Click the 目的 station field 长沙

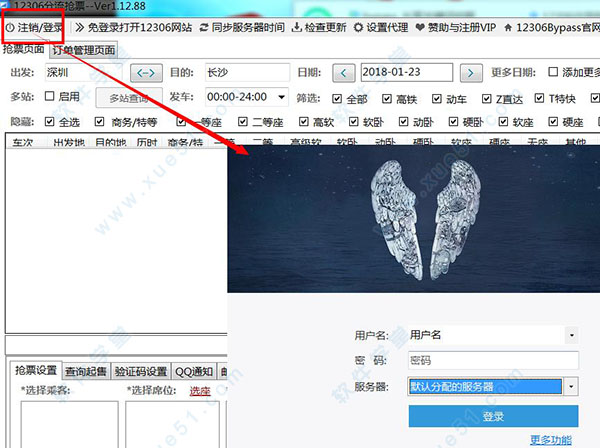247,72
